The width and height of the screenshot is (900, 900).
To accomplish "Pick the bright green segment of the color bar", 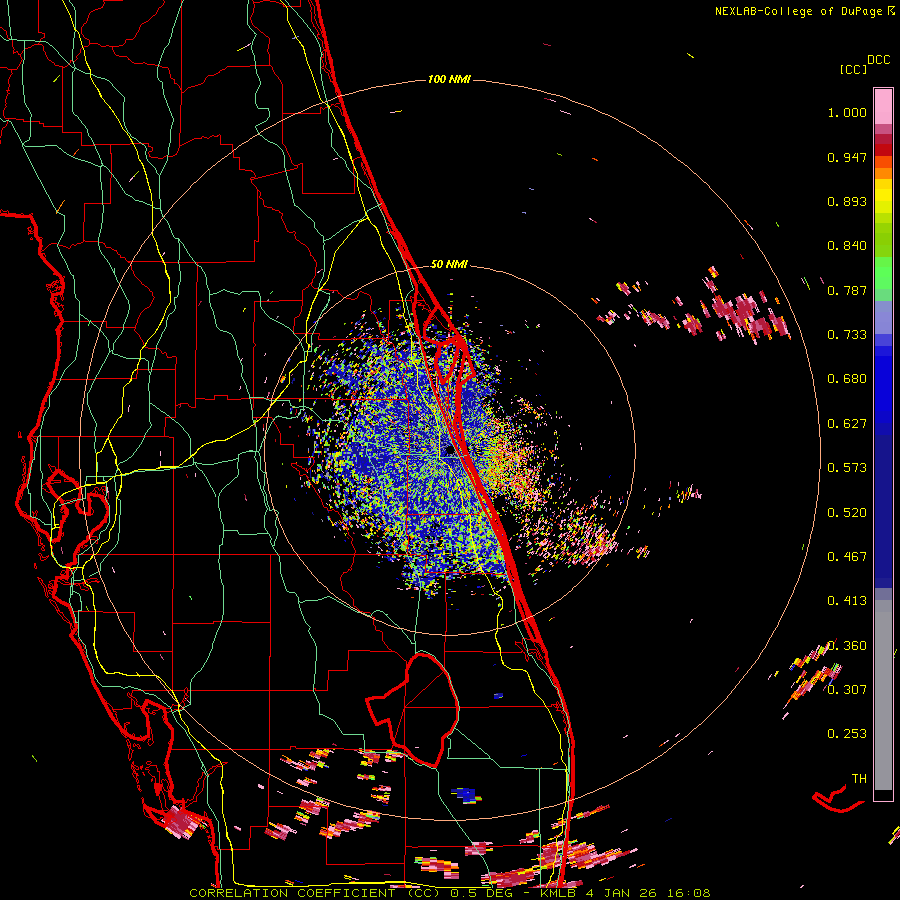I will pyautogui.click(x=883, y=273).
